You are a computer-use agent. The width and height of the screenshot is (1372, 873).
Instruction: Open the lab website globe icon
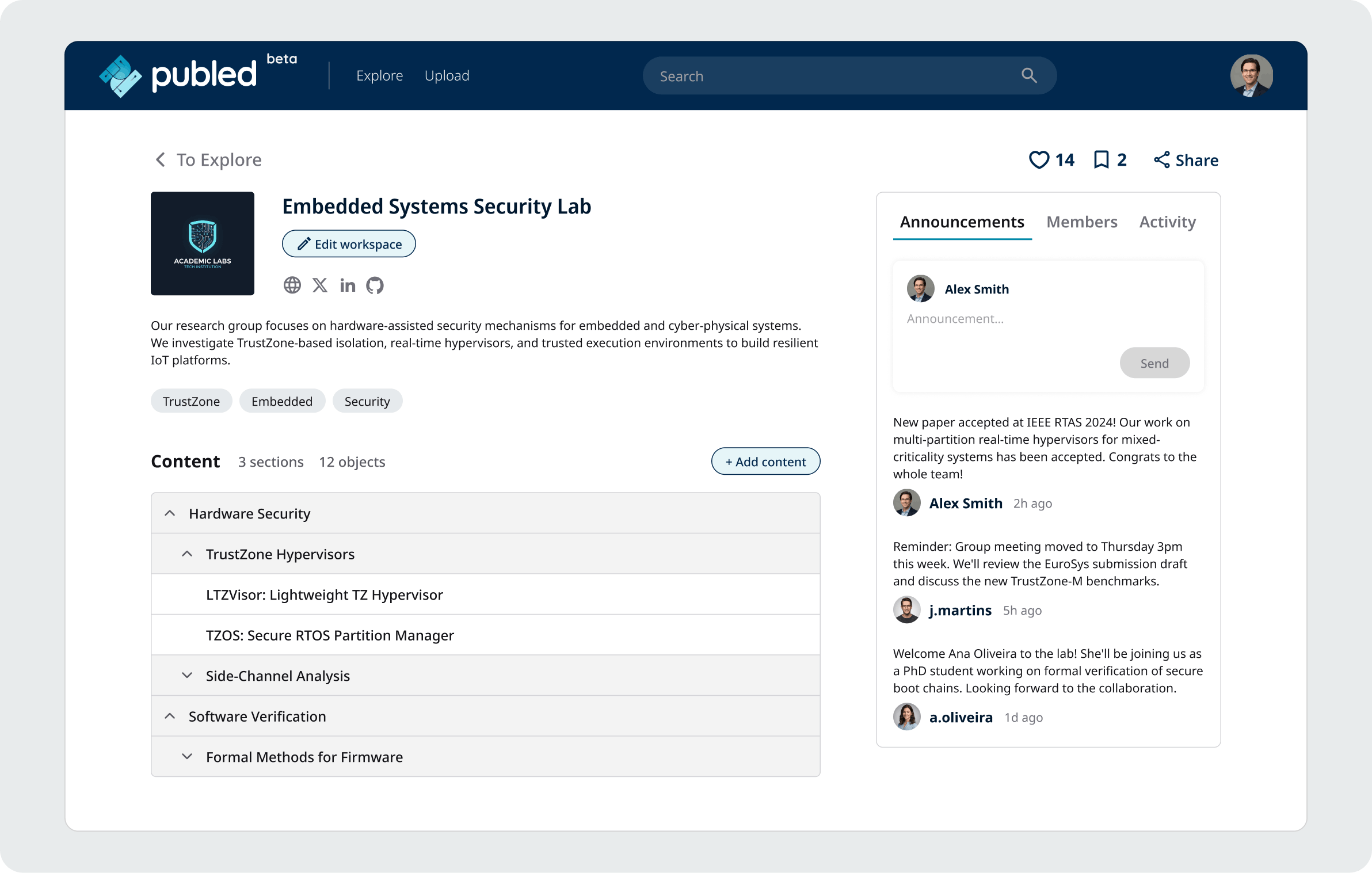[292, 285]
